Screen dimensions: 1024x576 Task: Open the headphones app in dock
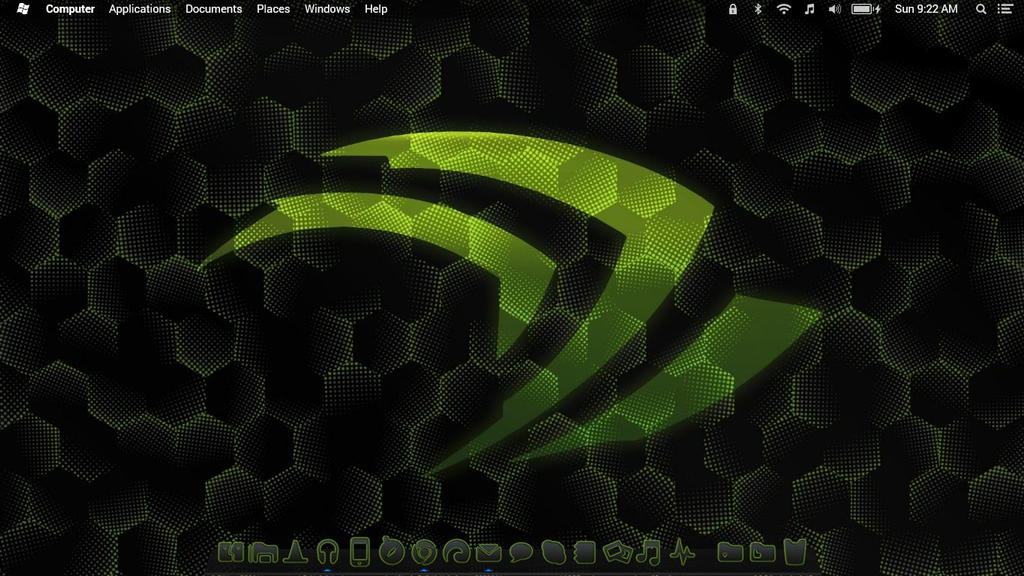click(327, 552)
